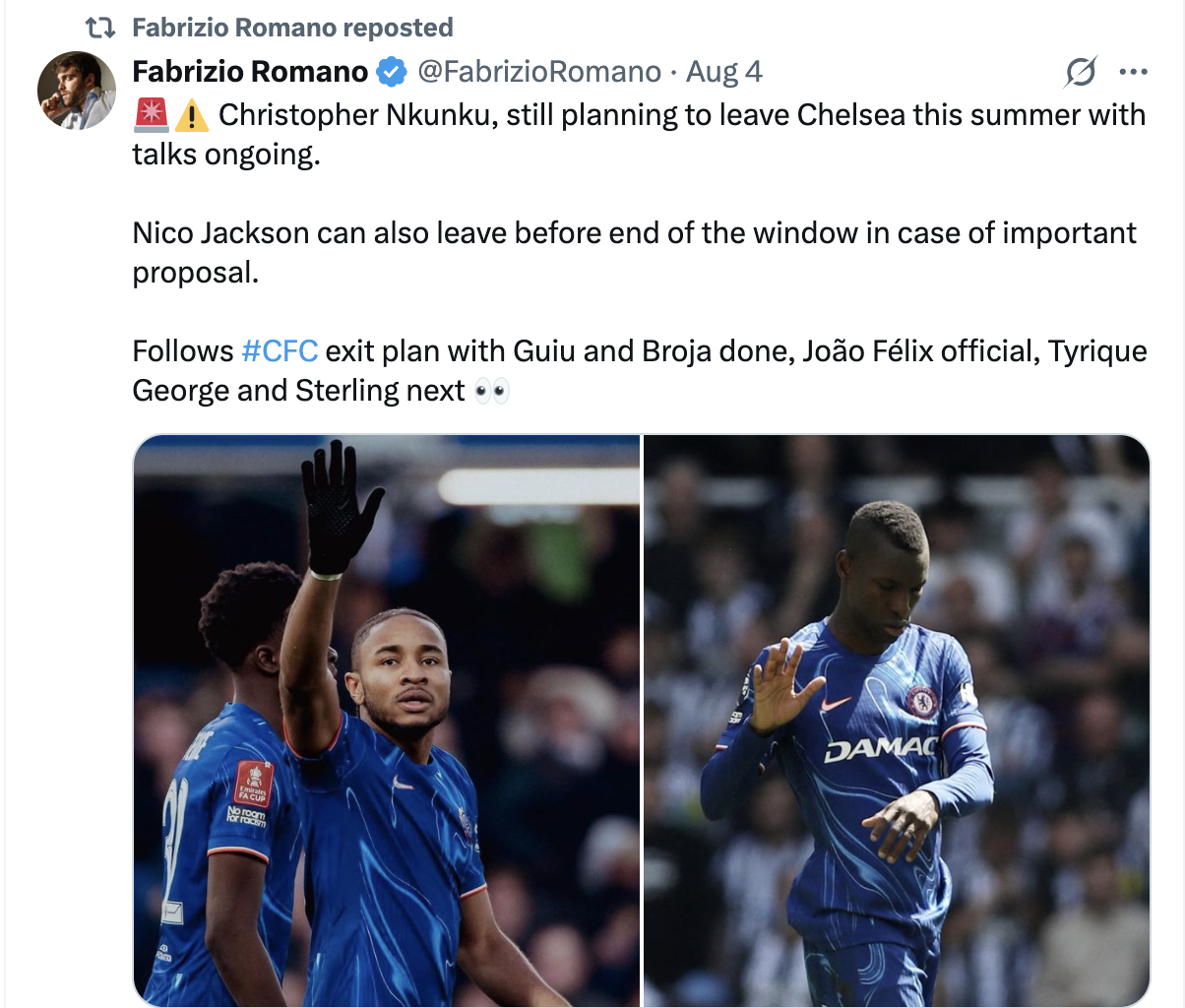Click the yellow warning sign emoji
Image resolution: width=1185 pixels, height=1008 pixels.
(x=192, y=115)
